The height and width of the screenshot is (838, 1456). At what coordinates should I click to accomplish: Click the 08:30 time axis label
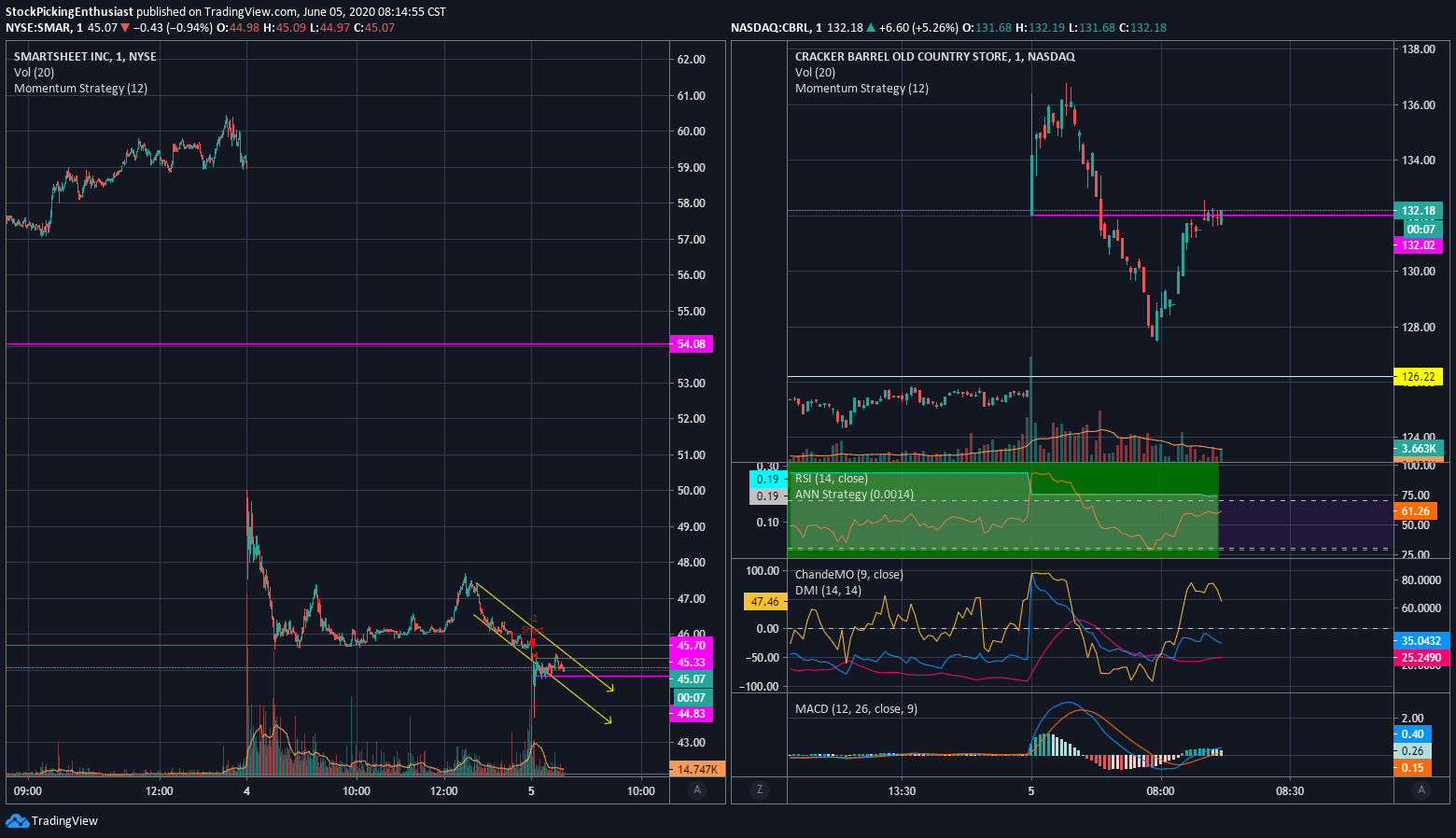pos(1290,791)
